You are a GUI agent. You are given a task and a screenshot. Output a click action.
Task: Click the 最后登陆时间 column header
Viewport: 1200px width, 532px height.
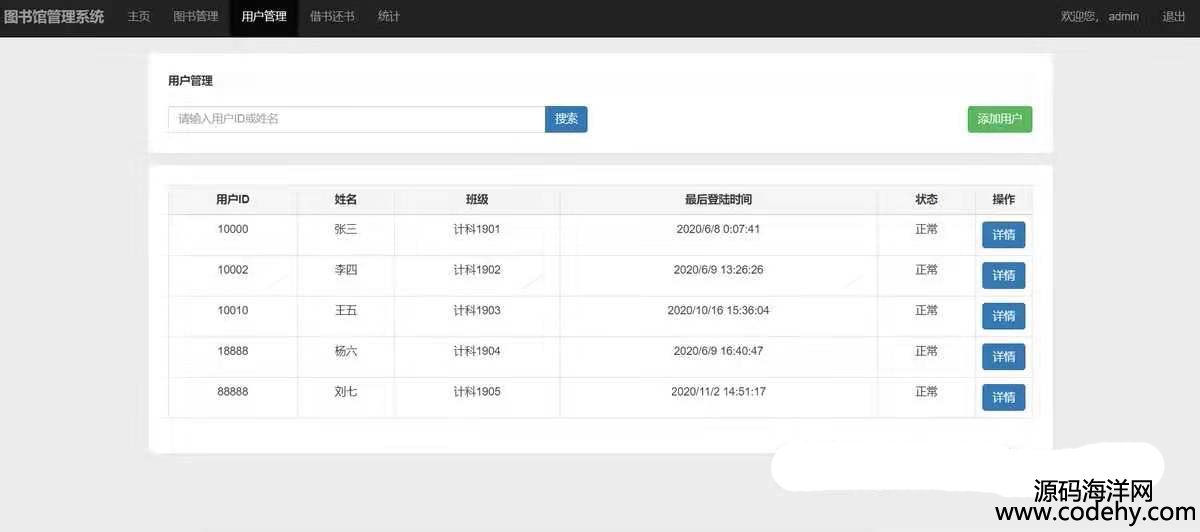tap(718, 200)
